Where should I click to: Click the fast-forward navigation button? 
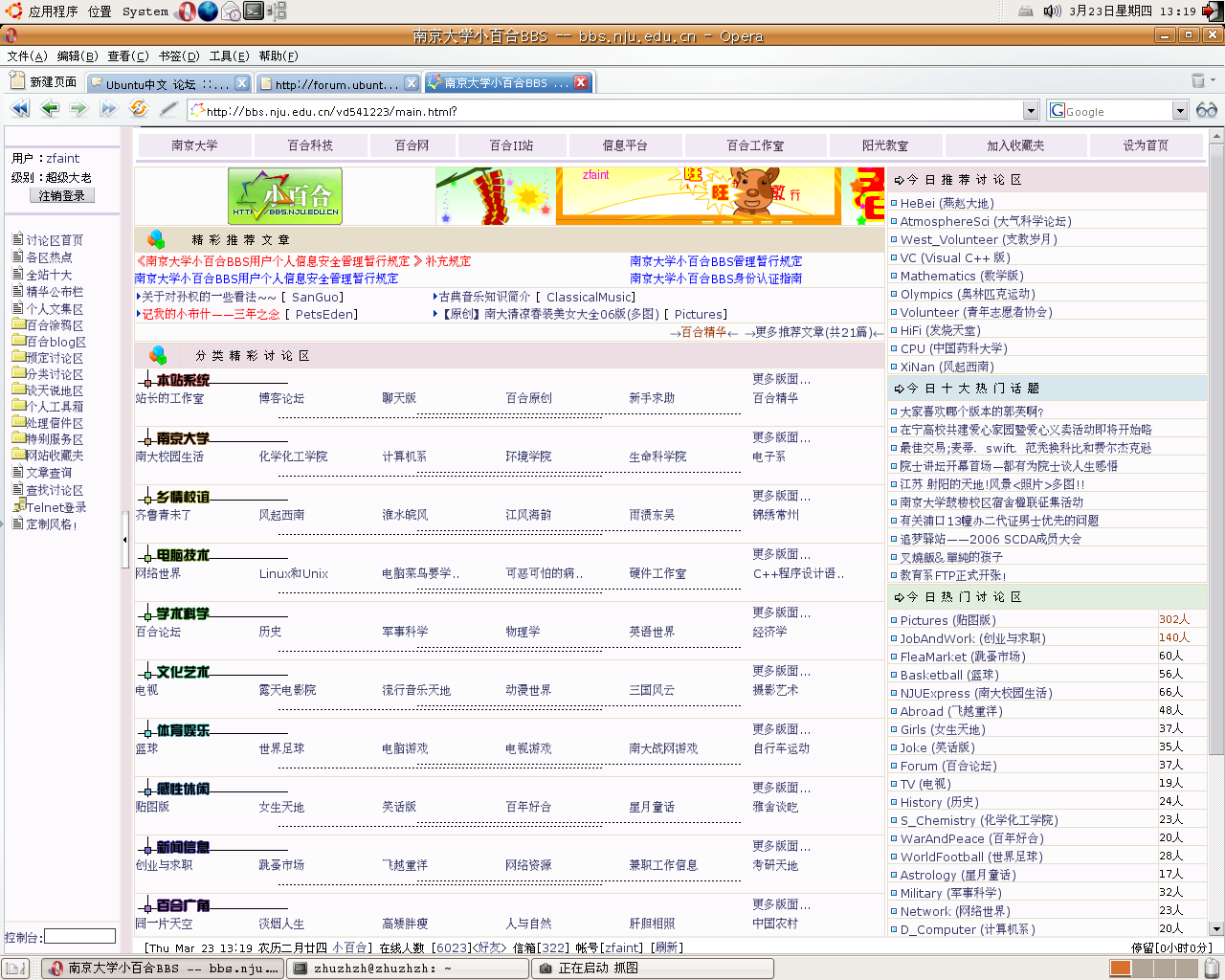[109, 109]
